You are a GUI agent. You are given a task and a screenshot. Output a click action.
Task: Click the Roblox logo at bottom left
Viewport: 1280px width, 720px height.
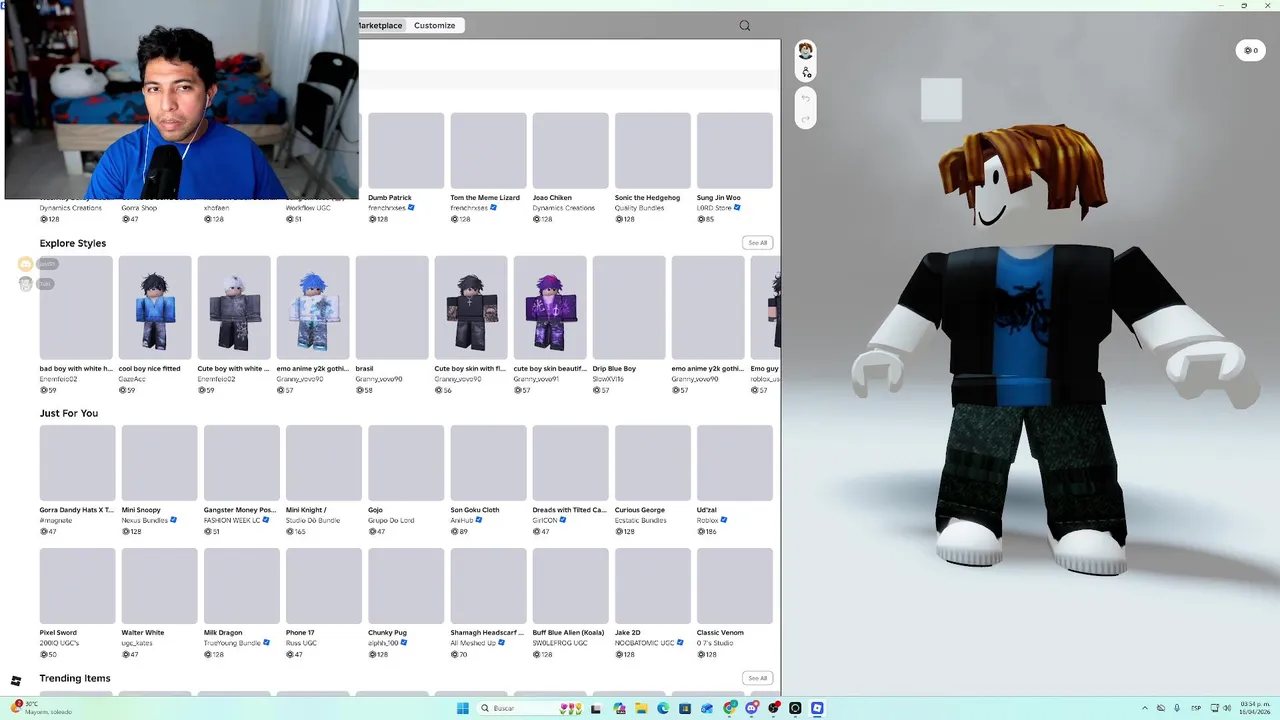[x=16, y=681]
